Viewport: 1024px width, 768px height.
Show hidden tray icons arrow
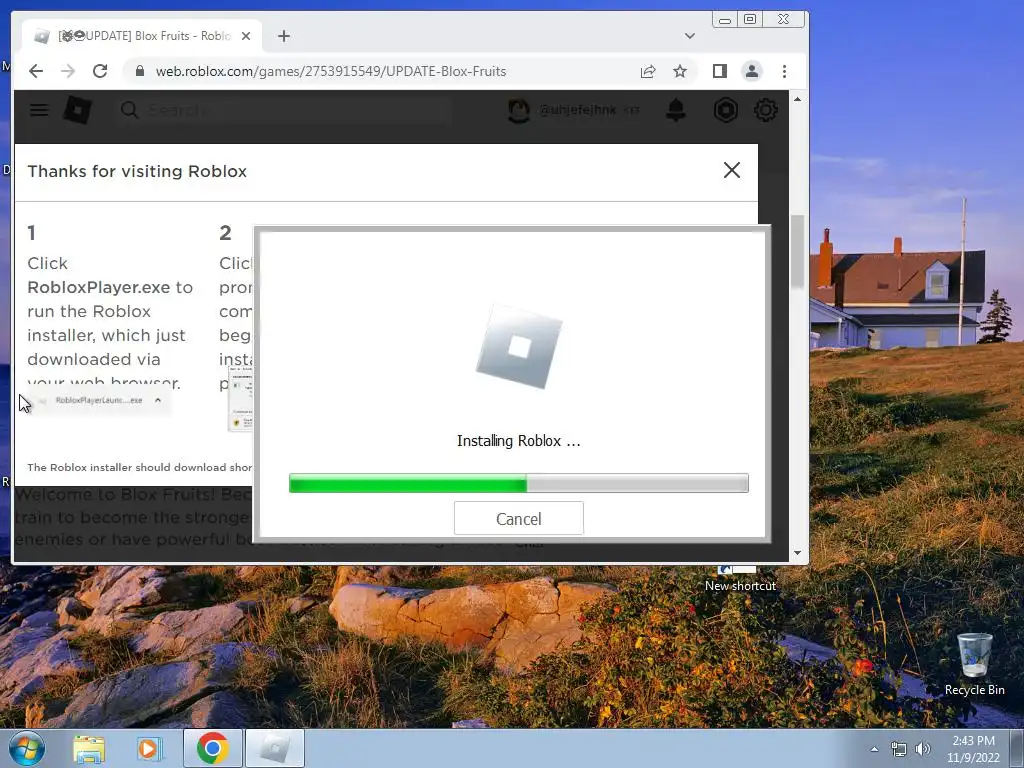coord(874,749)
